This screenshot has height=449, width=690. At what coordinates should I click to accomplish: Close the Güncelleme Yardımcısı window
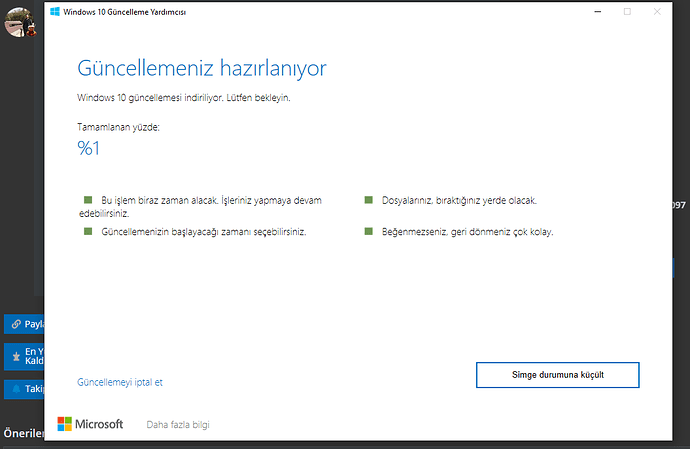coord(657,12)
